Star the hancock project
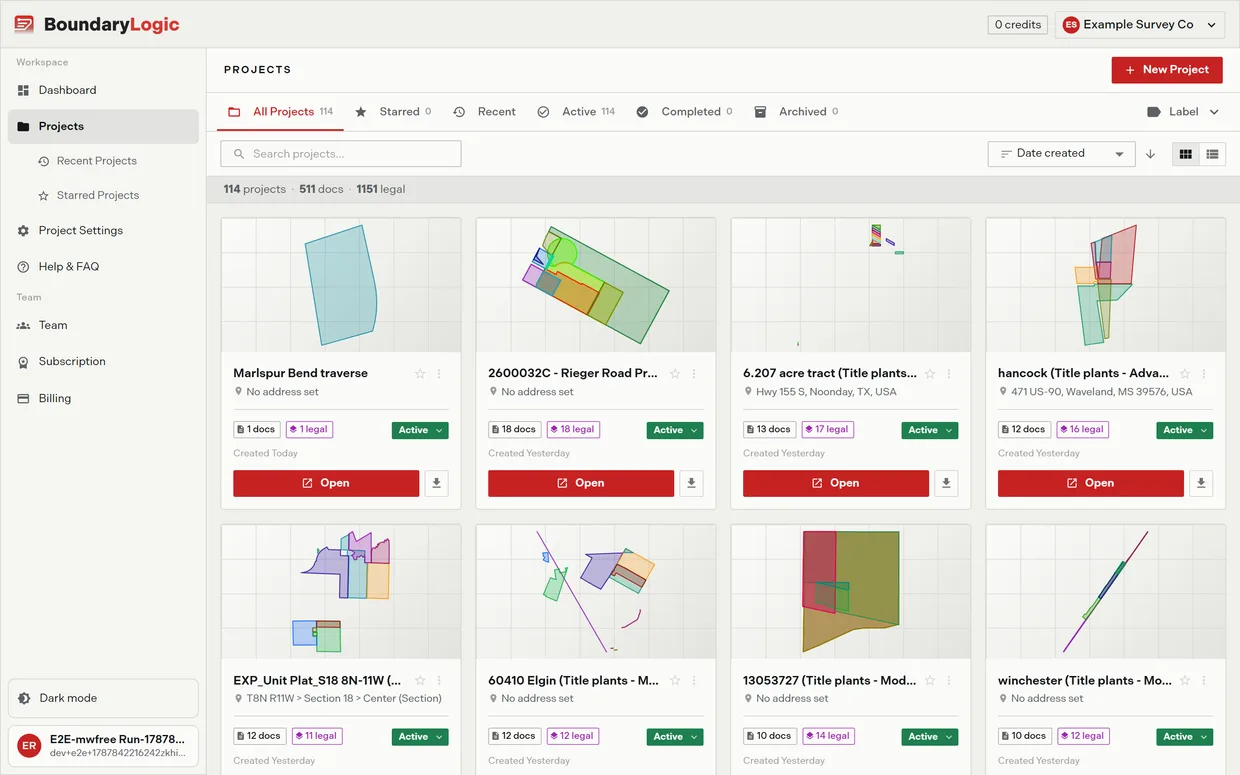 (x=1185, y=374)
